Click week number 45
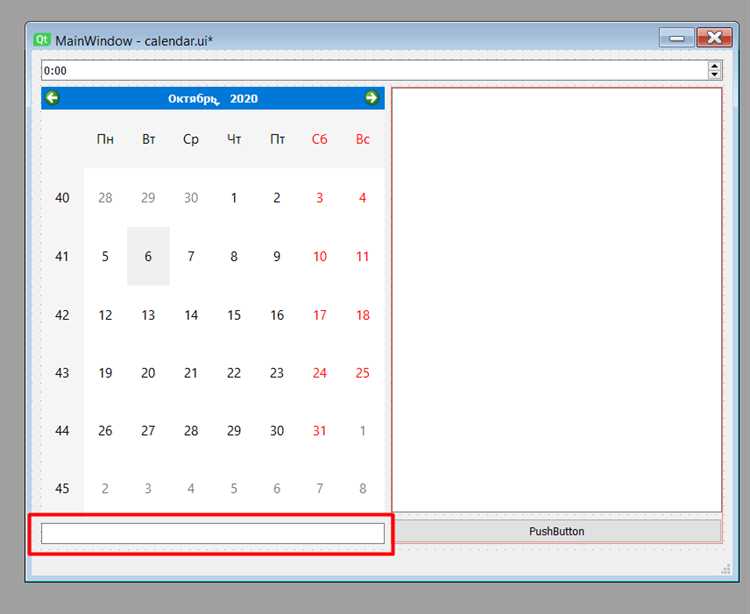This screenshot has height=614, width=750. tap(62, 488)
